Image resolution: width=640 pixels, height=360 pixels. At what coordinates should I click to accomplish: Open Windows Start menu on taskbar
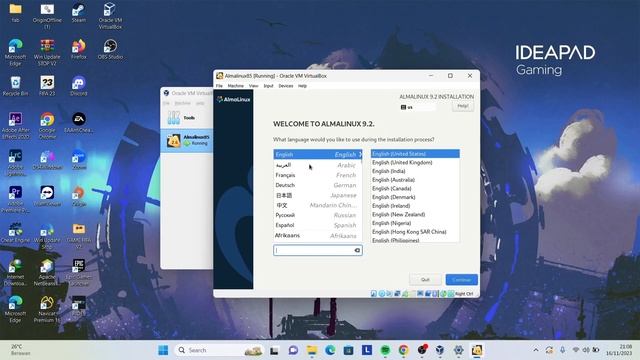pyautogui.click(x=163, y=350)
